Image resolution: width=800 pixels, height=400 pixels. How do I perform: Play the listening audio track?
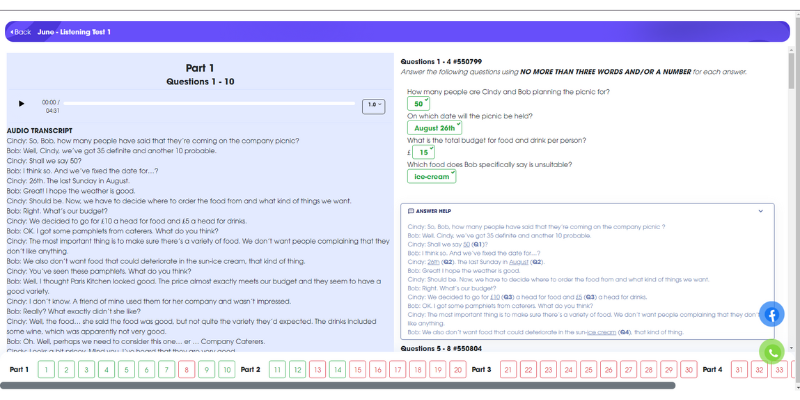pyautogui.click(x=21, y=104)
